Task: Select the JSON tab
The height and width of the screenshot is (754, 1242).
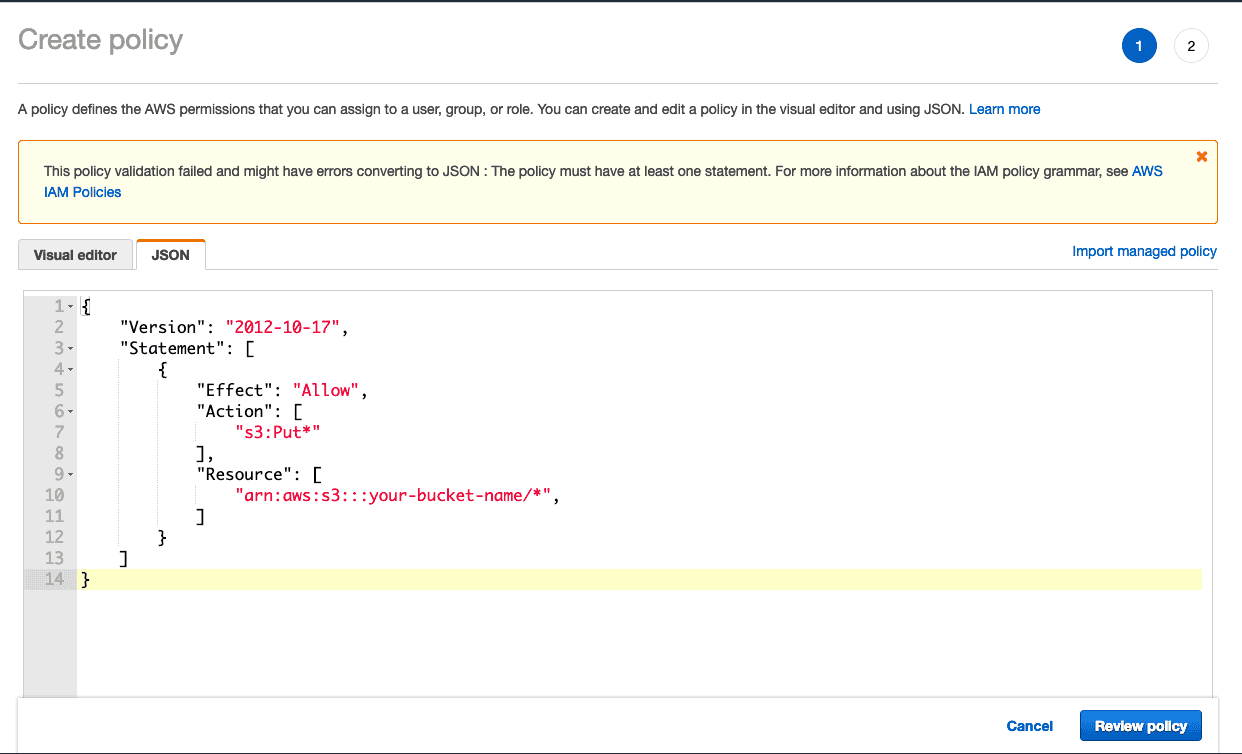Action: pos(170,255)
